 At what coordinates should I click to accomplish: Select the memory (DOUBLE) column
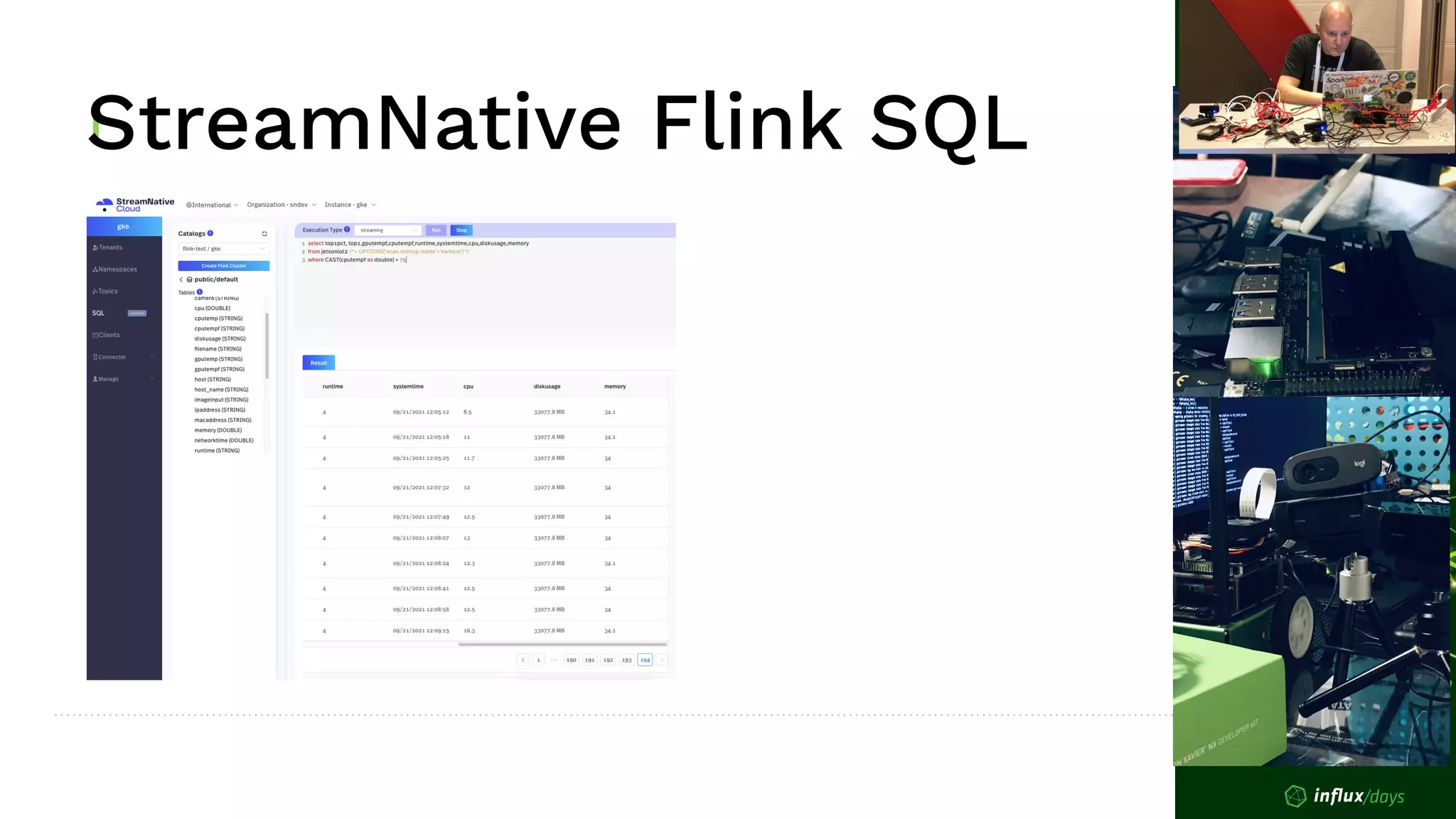(x=218, y=430)
